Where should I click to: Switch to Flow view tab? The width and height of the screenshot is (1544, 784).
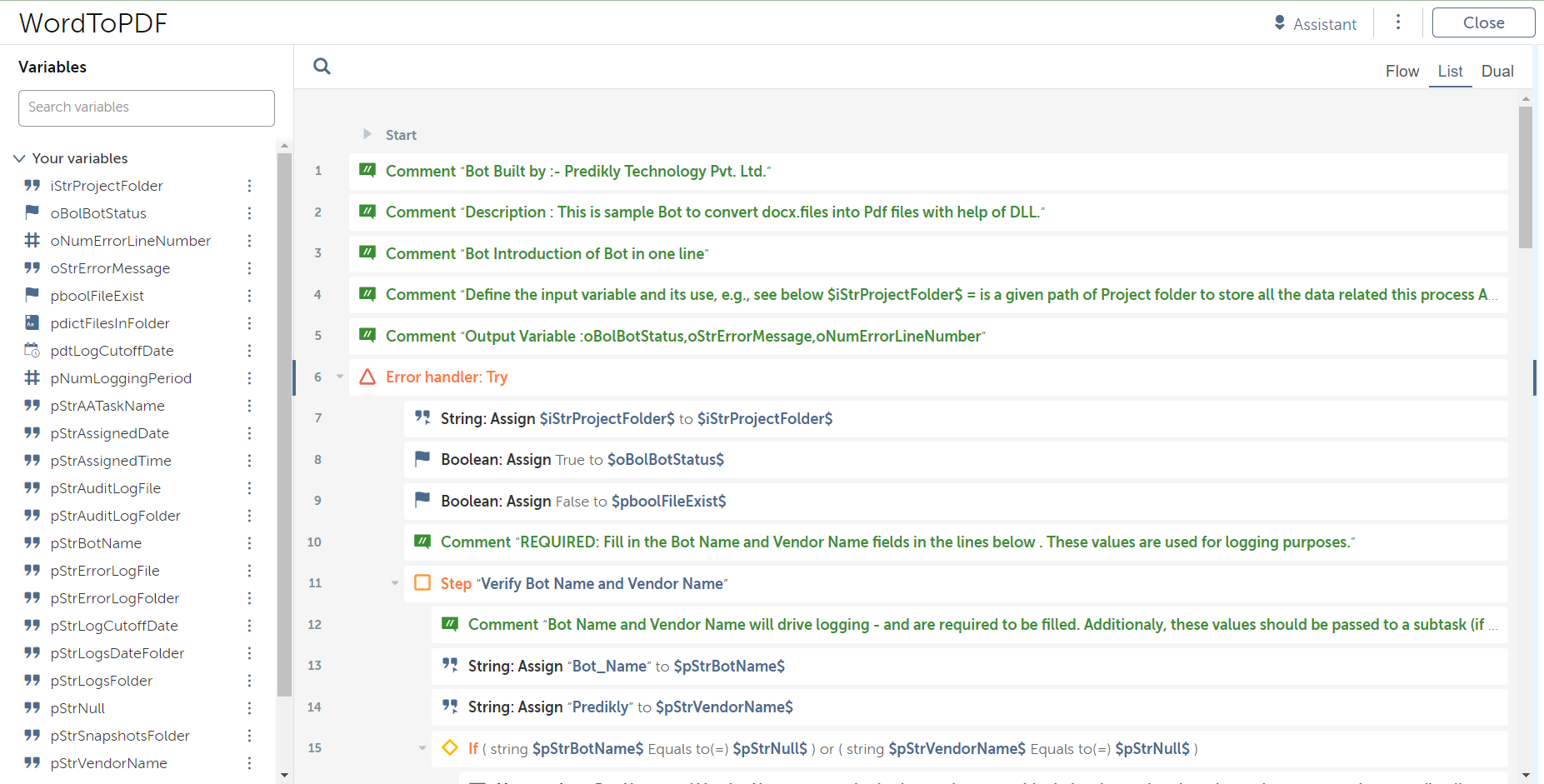1402,72
